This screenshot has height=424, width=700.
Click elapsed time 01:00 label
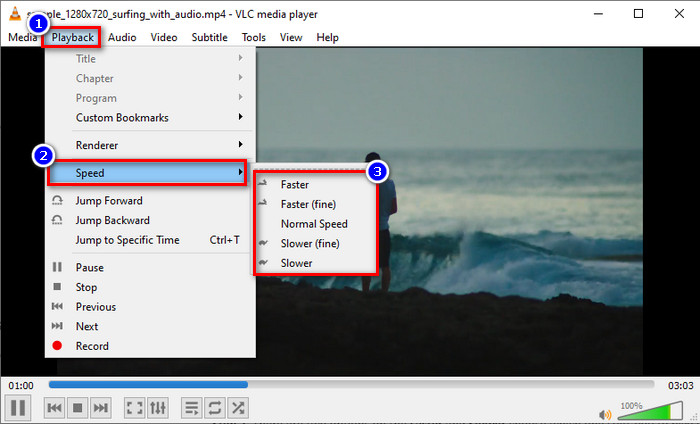coord(21,386)
